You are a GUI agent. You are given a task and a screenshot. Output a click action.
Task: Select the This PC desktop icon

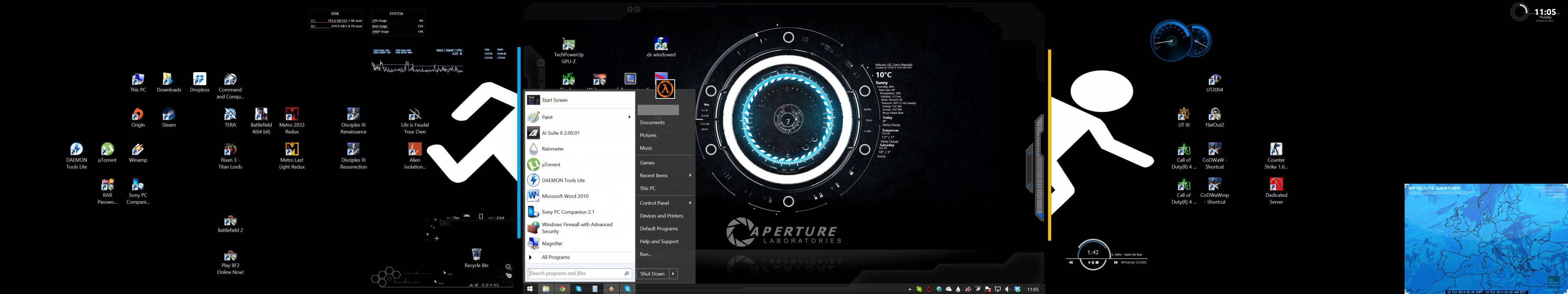tap(138, 82)
